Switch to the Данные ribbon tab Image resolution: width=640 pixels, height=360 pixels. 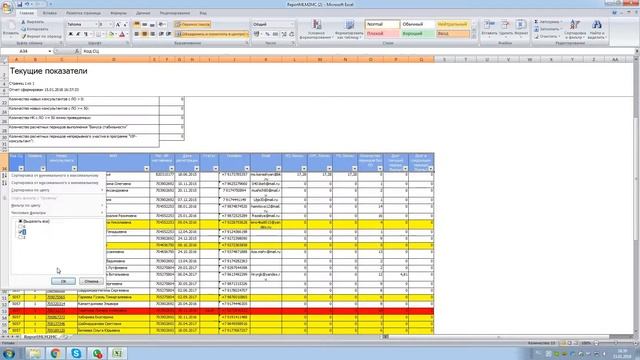(143, 13)
